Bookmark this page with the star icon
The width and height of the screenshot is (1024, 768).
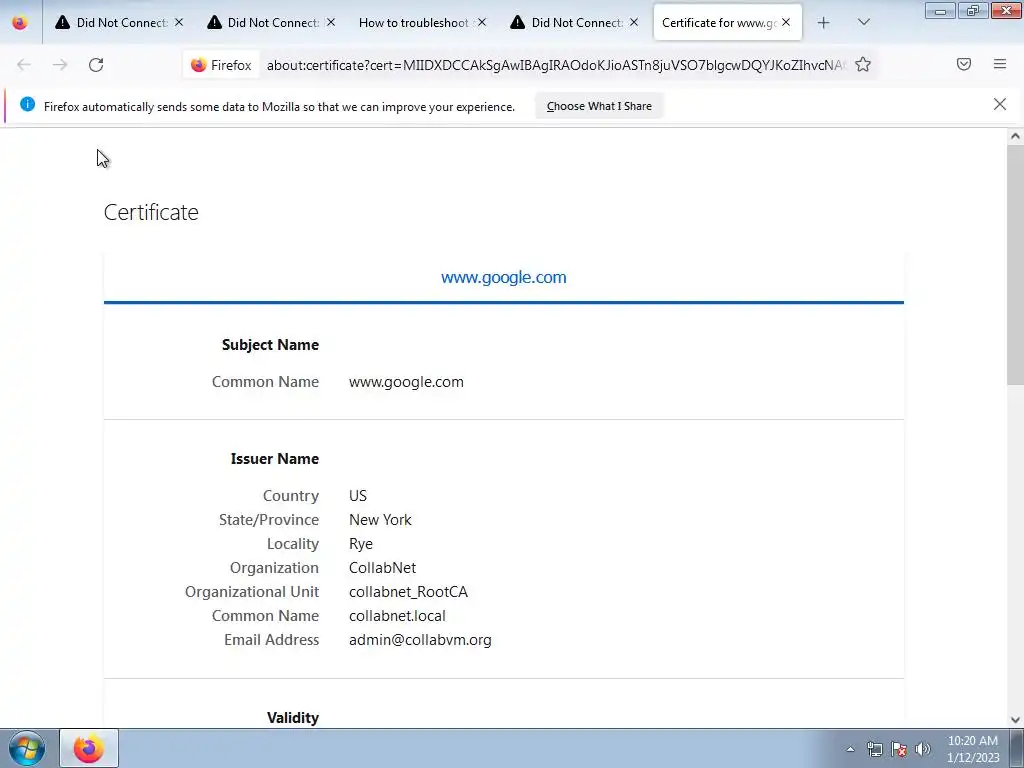pos(863,64)
